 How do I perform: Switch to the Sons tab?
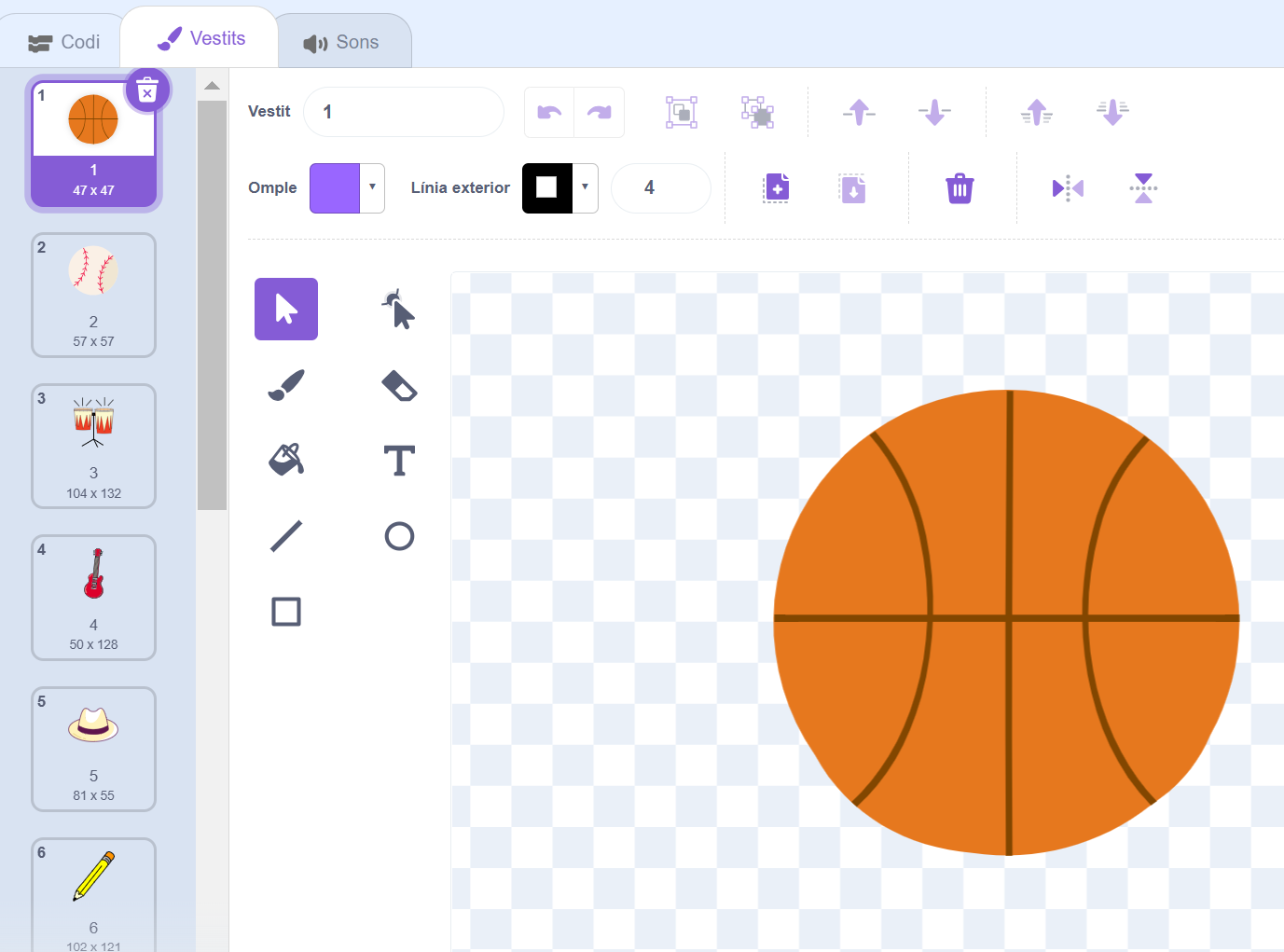[342, 43]
